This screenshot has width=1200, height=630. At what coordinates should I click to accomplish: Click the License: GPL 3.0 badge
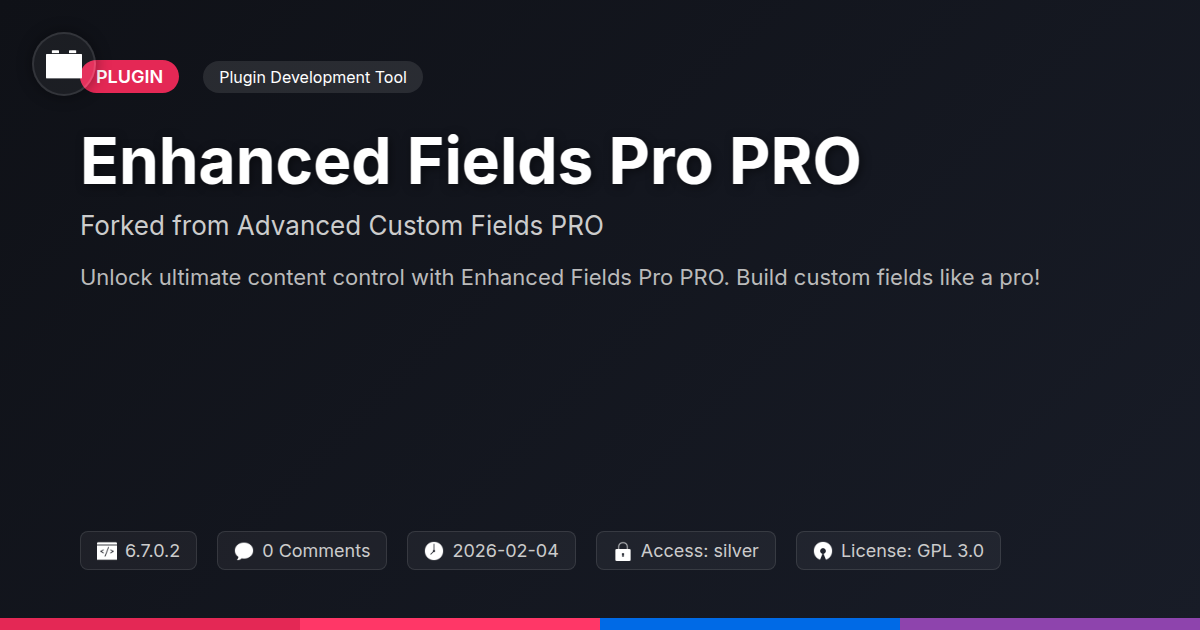click(898, 551)
